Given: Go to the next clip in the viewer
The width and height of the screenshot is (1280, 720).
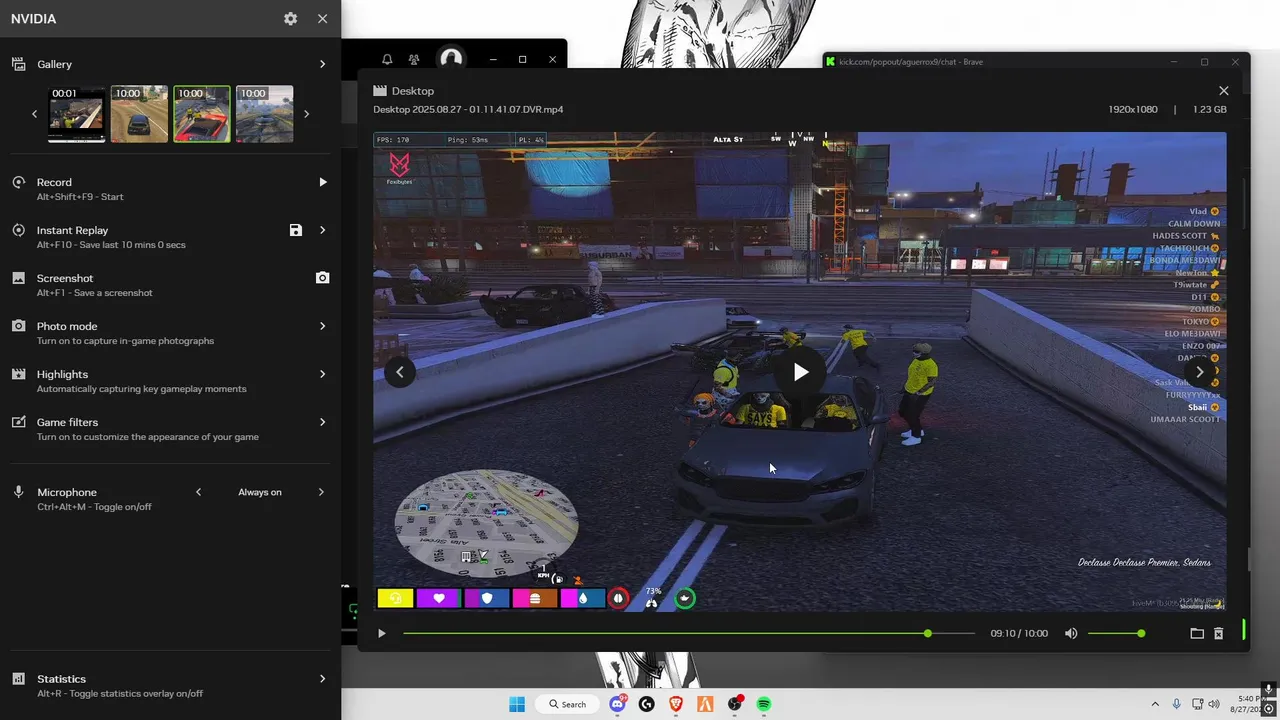Looking at the screenshot, I should click(1200, 372).
